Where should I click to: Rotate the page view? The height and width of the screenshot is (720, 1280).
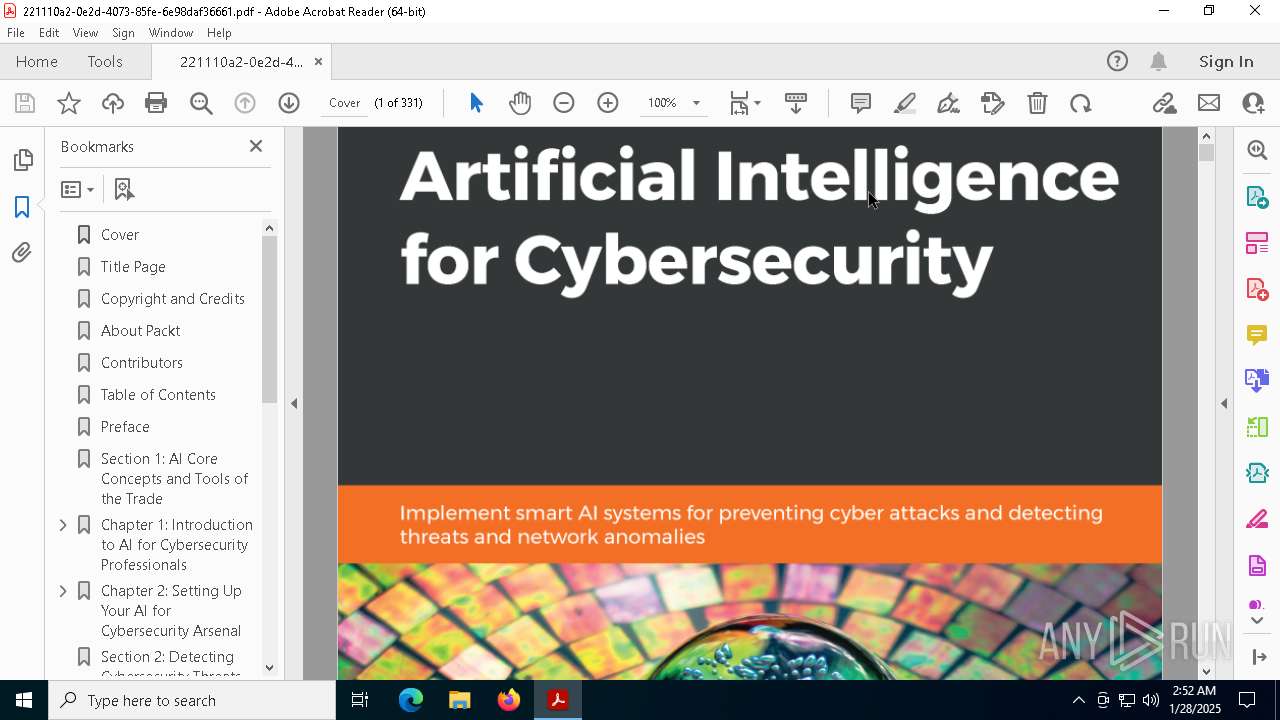coord(1080,103)
